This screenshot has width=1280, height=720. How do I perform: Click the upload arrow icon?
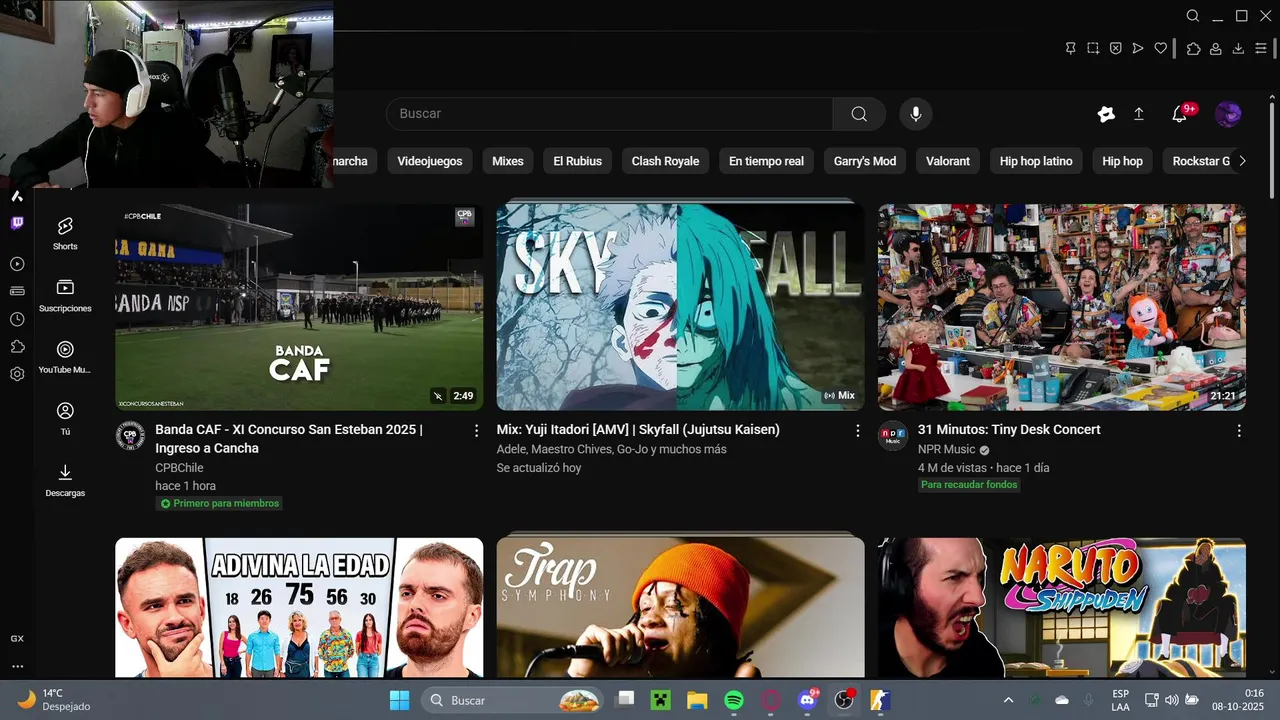coord(1138,114)
